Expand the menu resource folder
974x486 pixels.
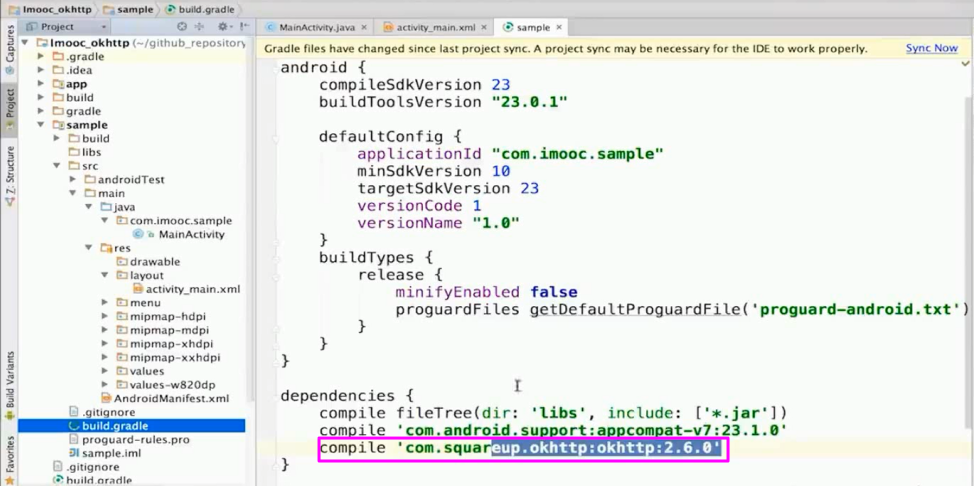pos(104,303)
